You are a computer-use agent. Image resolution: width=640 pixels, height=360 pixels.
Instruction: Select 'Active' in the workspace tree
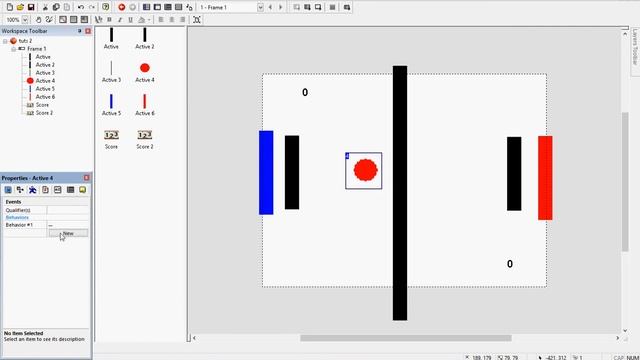point(43,57)
